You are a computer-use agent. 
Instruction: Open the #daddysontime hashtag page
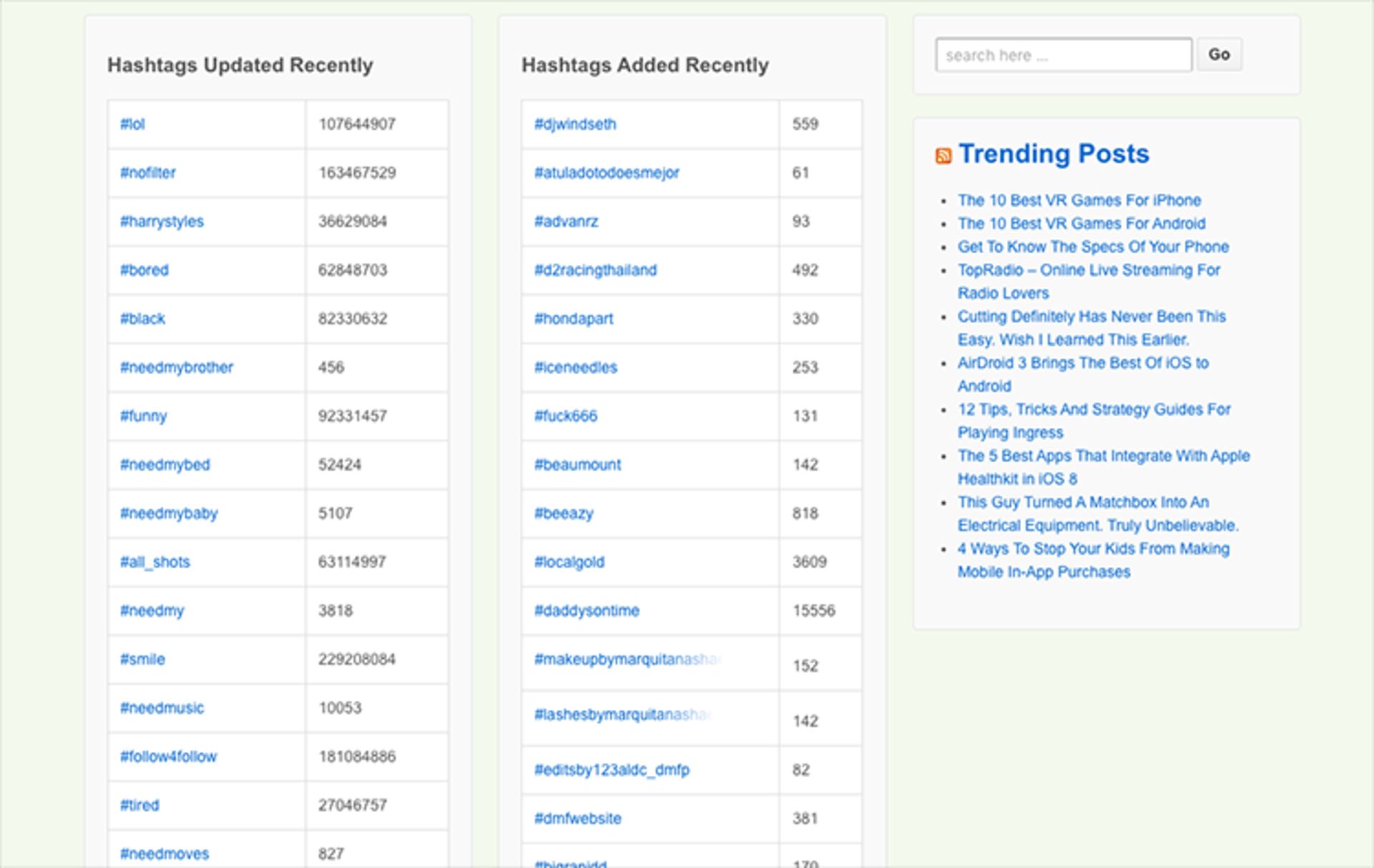coord(585,610)
